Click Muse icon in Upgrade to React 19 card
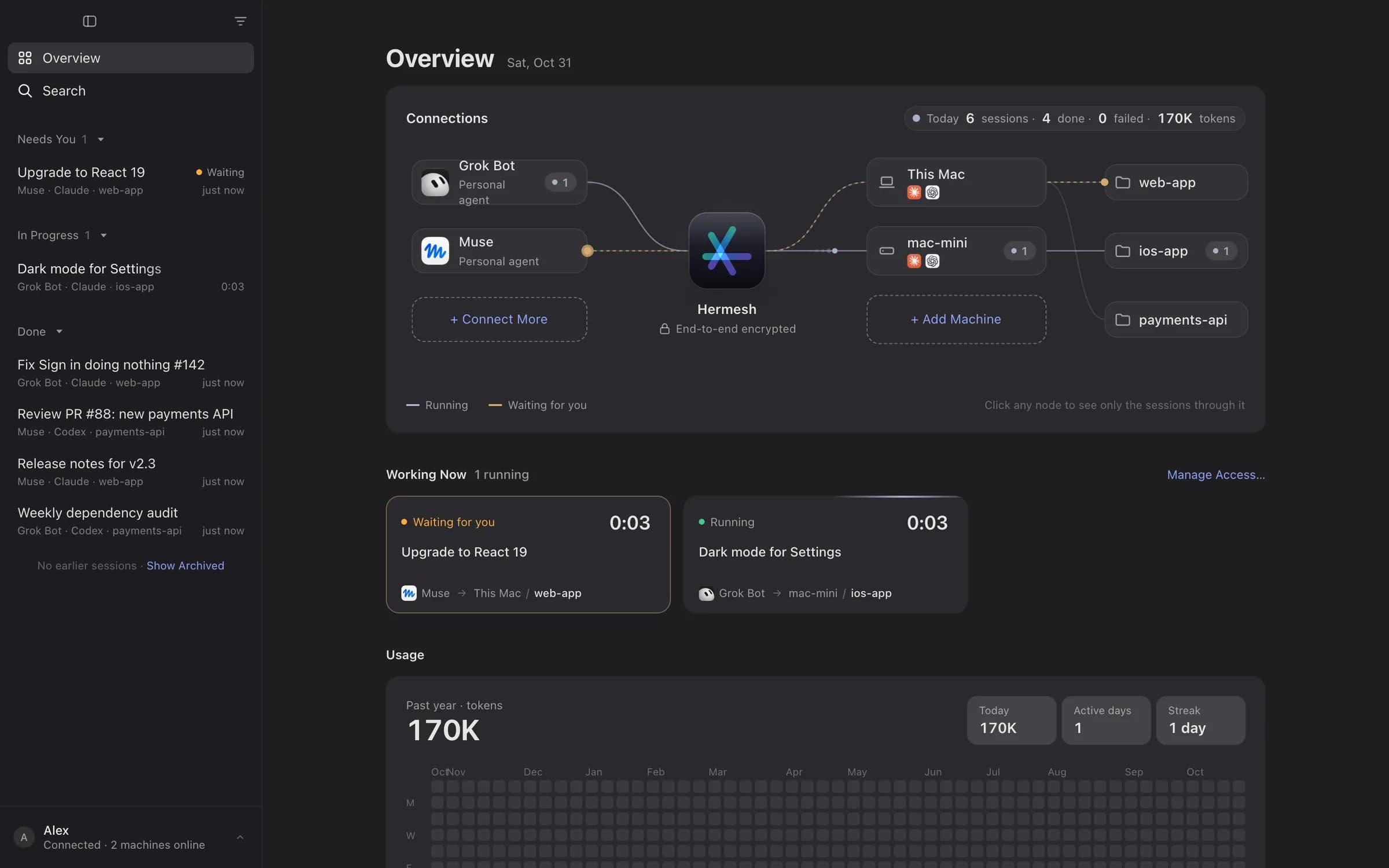 409,593
